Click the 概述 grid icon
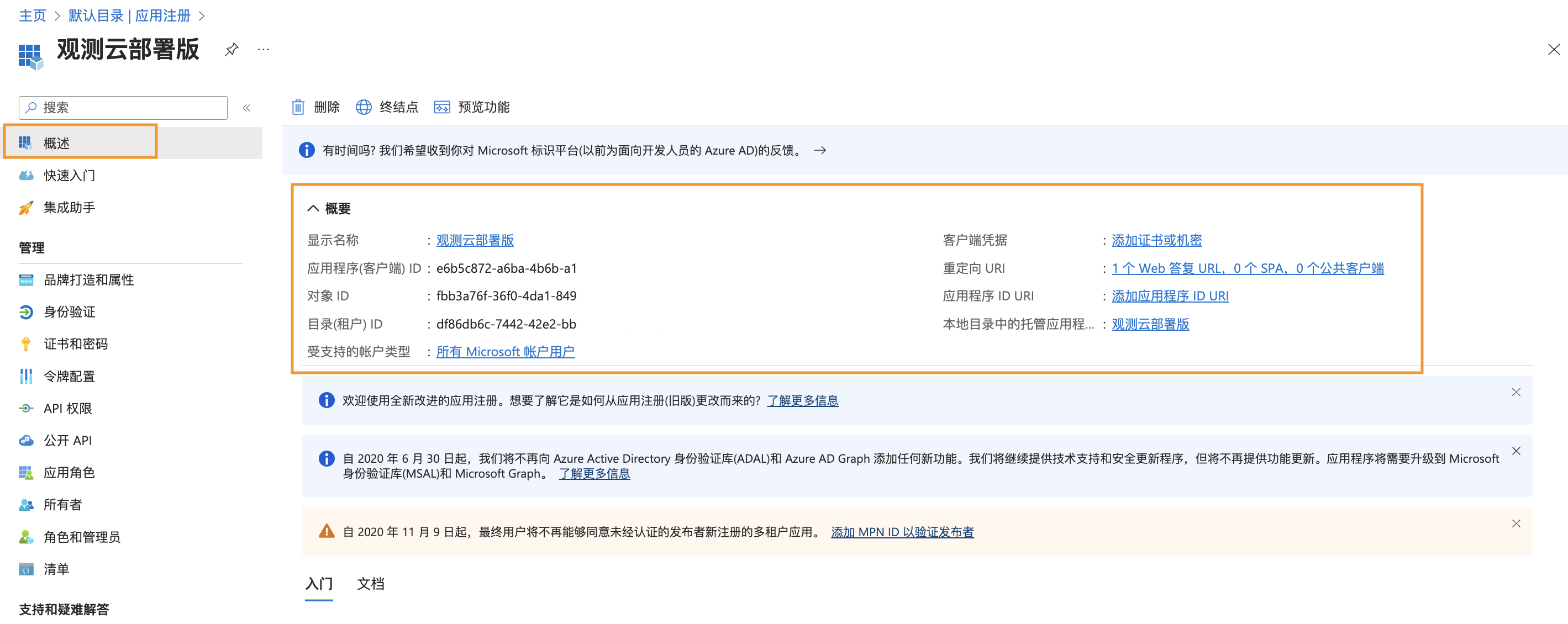Viewport: 1568px width, 624px height. coord(25,143)
